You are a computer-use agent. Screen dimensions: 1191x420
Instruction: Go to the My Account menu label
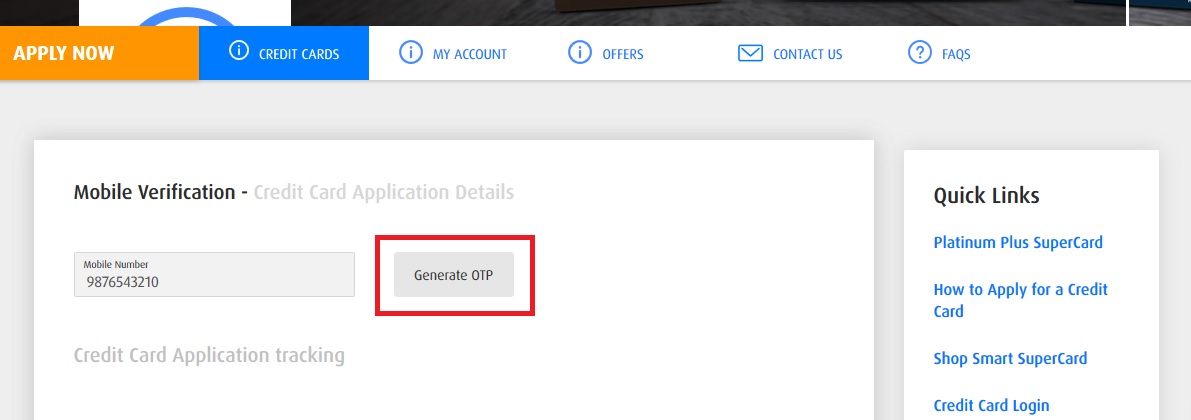pos(469,54)
